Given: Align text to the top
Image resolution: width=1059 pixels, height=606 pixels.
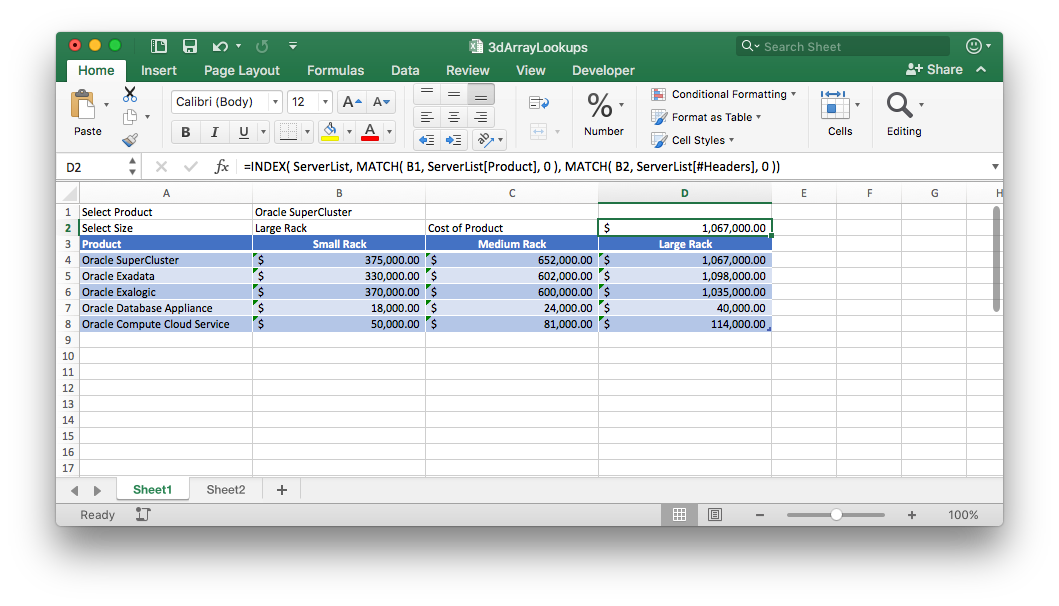Looking at the screenshot, I should pos(427,94).
